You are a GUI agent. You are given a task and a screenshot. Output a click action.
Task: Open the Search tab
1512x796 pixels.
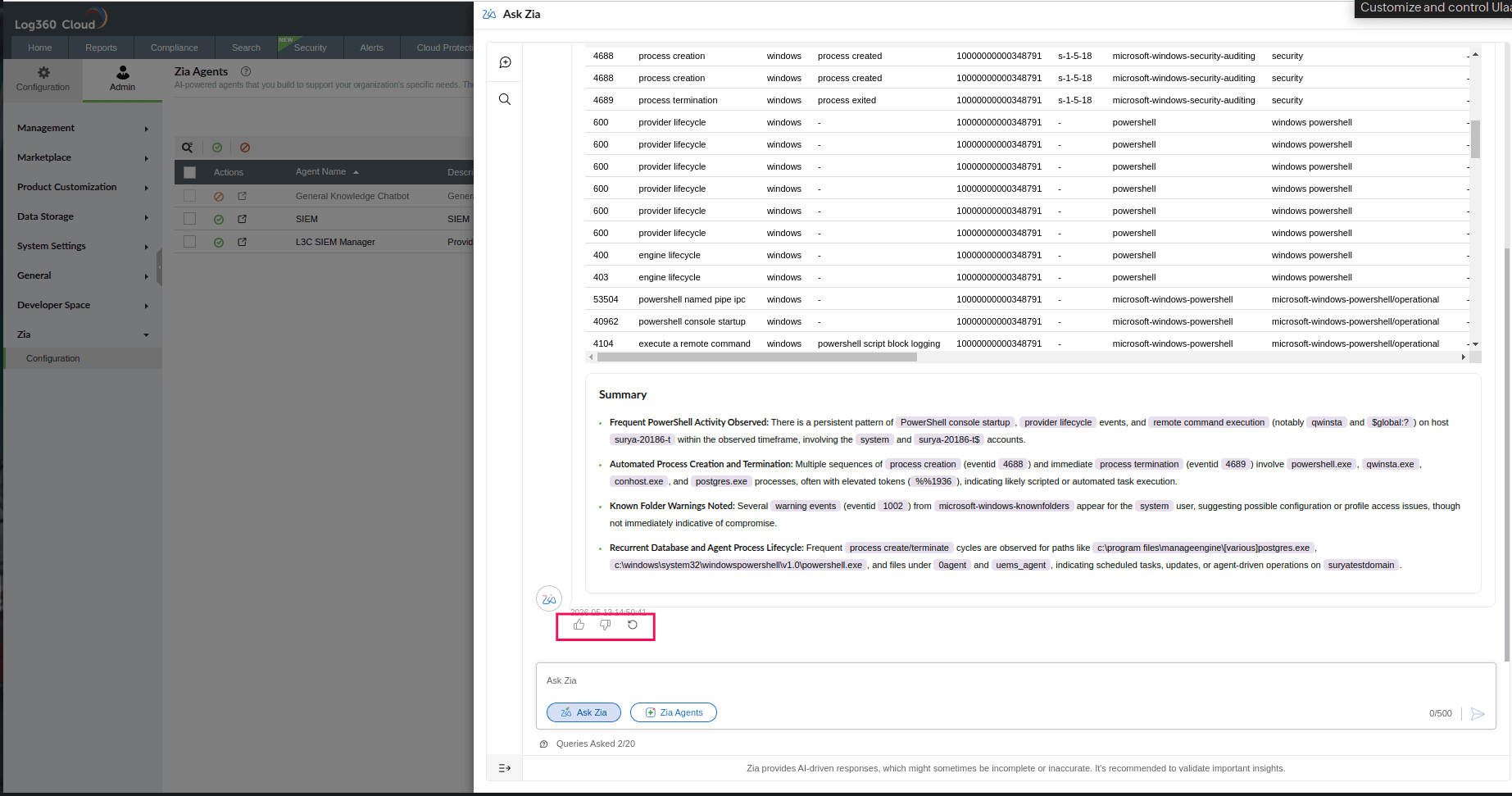pyautogui.click(x=246, y=48)
